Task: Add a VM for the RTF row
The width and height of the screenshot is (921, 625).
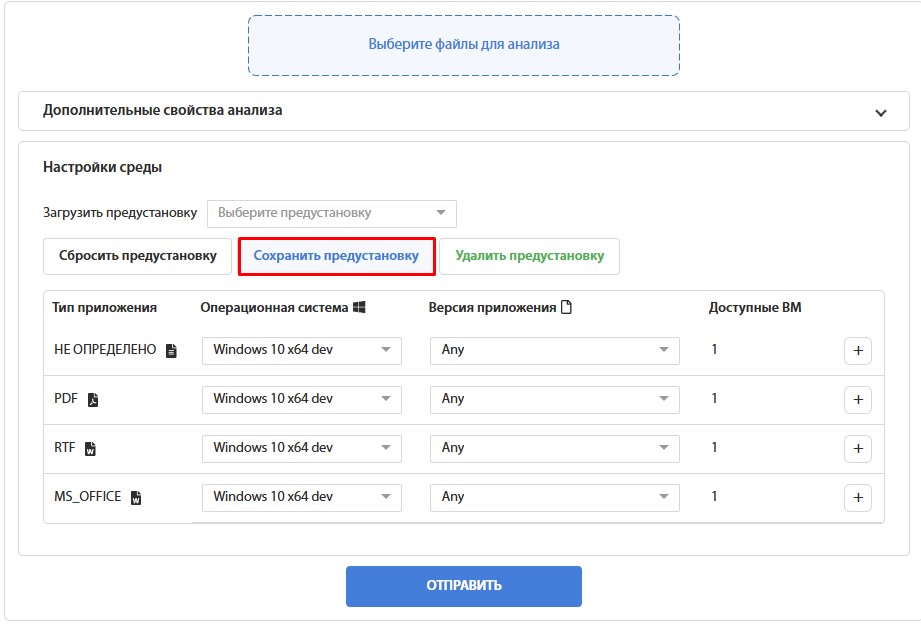Action: click(857, 448)
